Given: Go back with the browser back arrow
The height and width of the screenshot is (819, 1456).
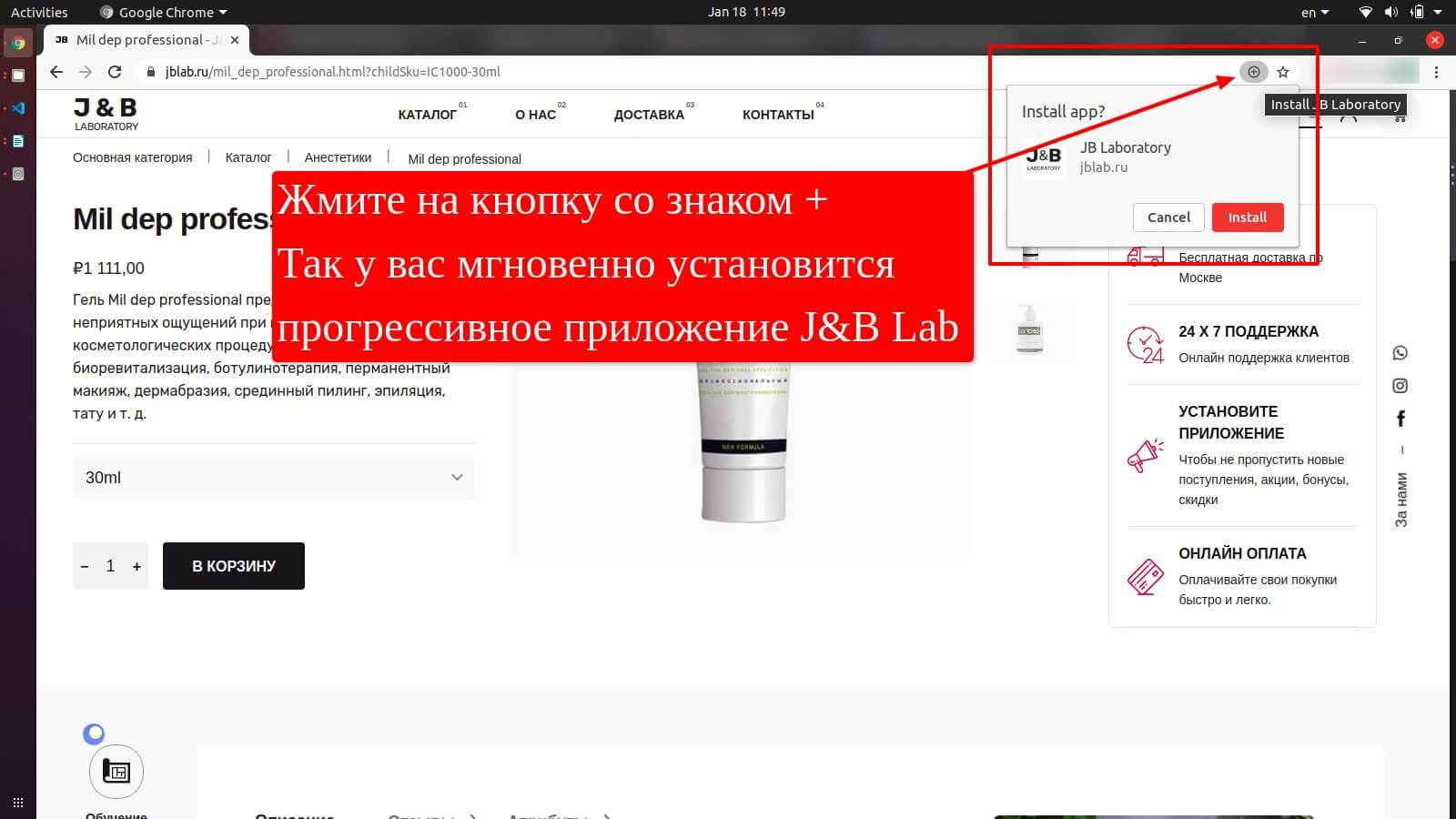Looking at the screenshot, I should (x=56, y=72).
